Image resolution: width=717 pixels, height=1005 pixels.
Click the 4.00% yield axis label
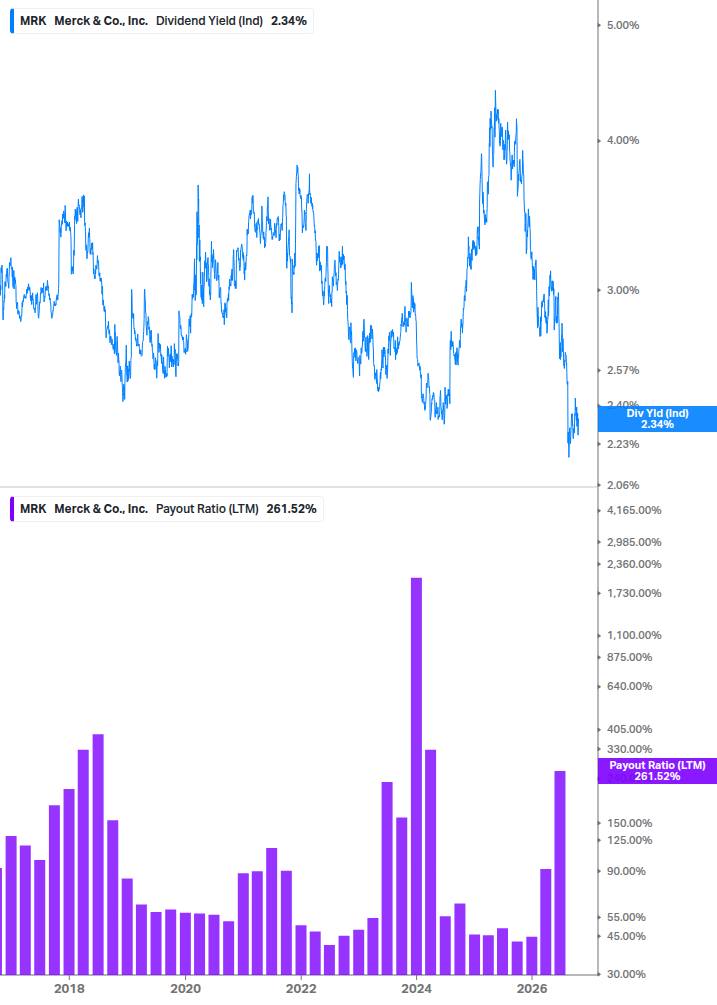(x=623, y=140)
